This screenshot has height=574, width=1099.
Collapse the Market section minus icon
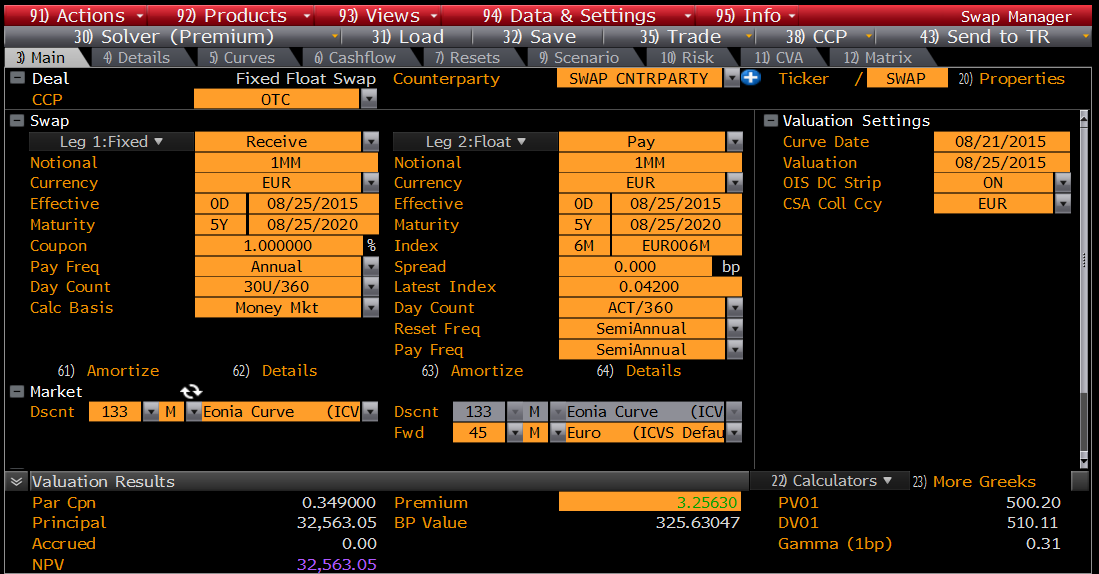[x=17, y=392]
